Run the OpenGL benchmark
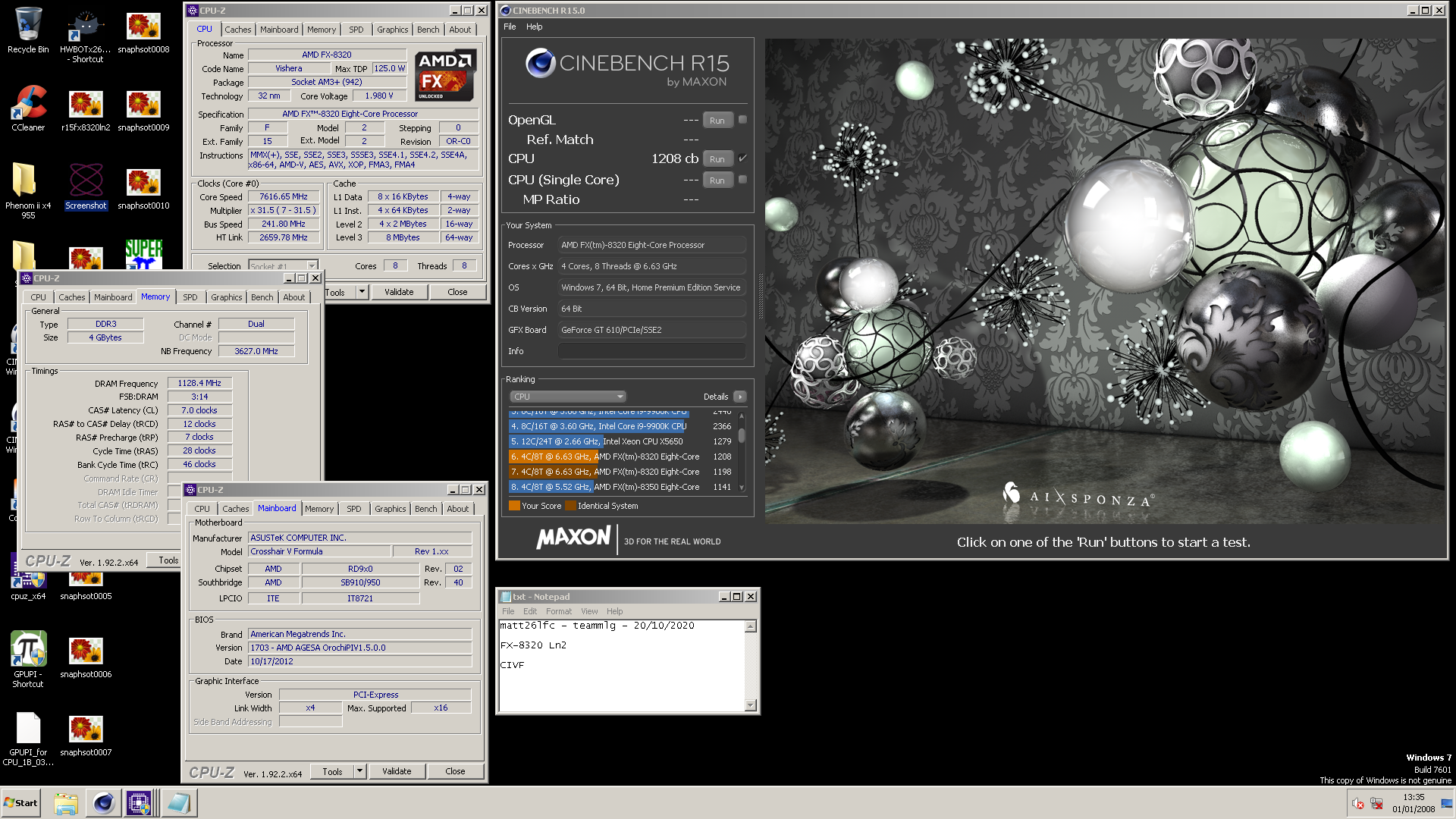Screen dimensions: 1456x819 tap(717, 120)
